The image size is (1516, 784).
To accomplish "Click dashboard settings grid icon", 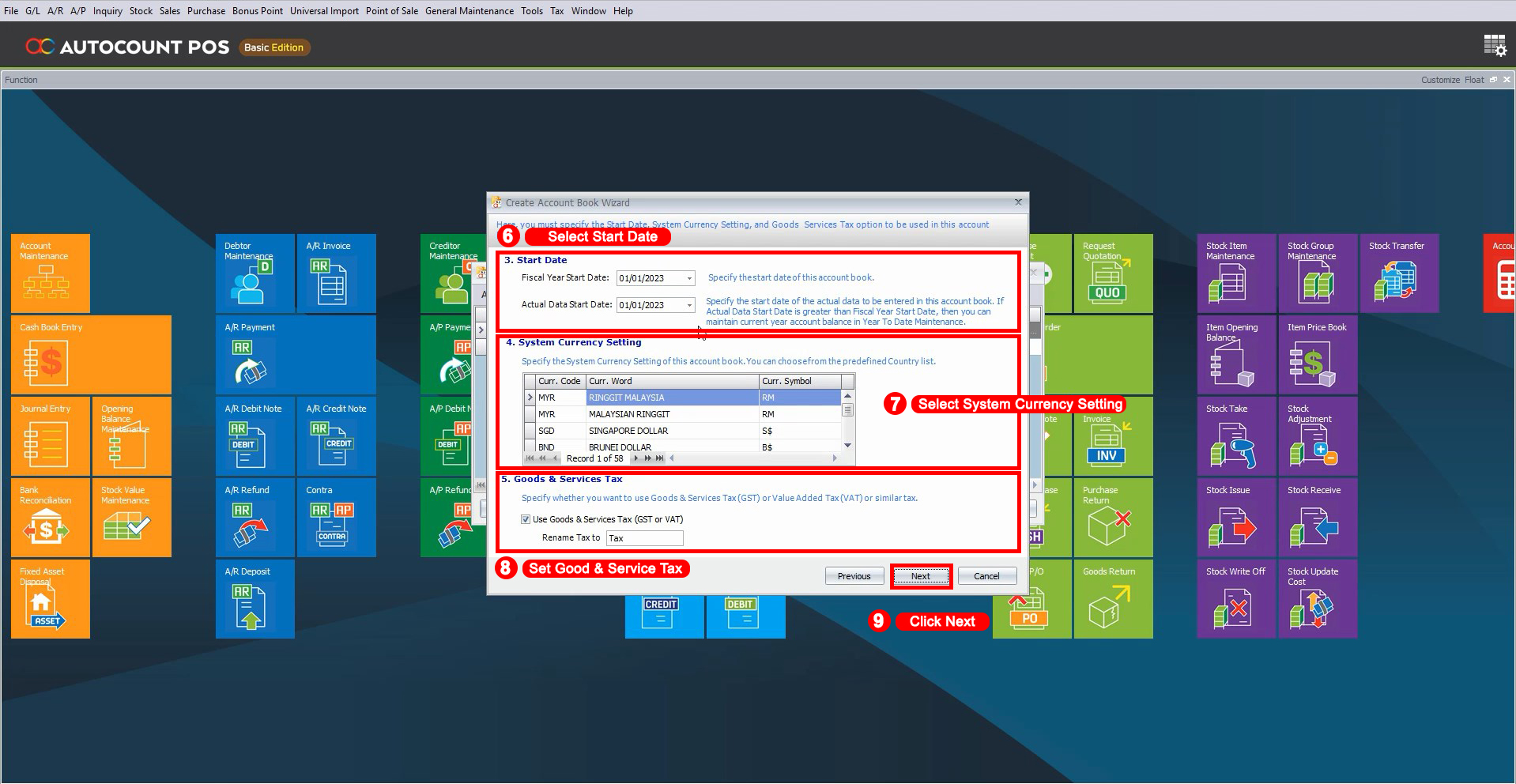I will click(1495, 46).
